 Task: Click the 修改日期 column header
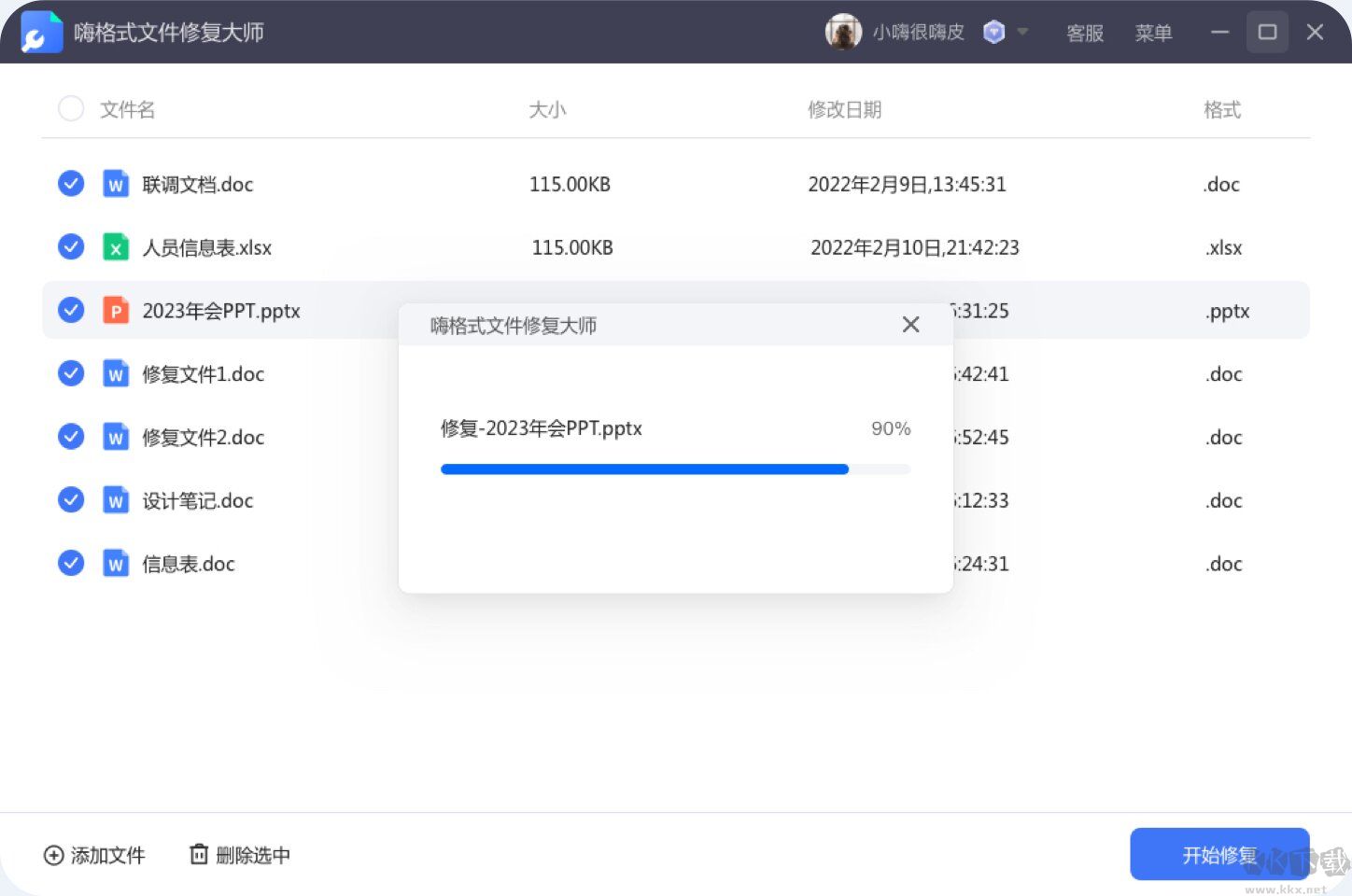coord(845,110)
